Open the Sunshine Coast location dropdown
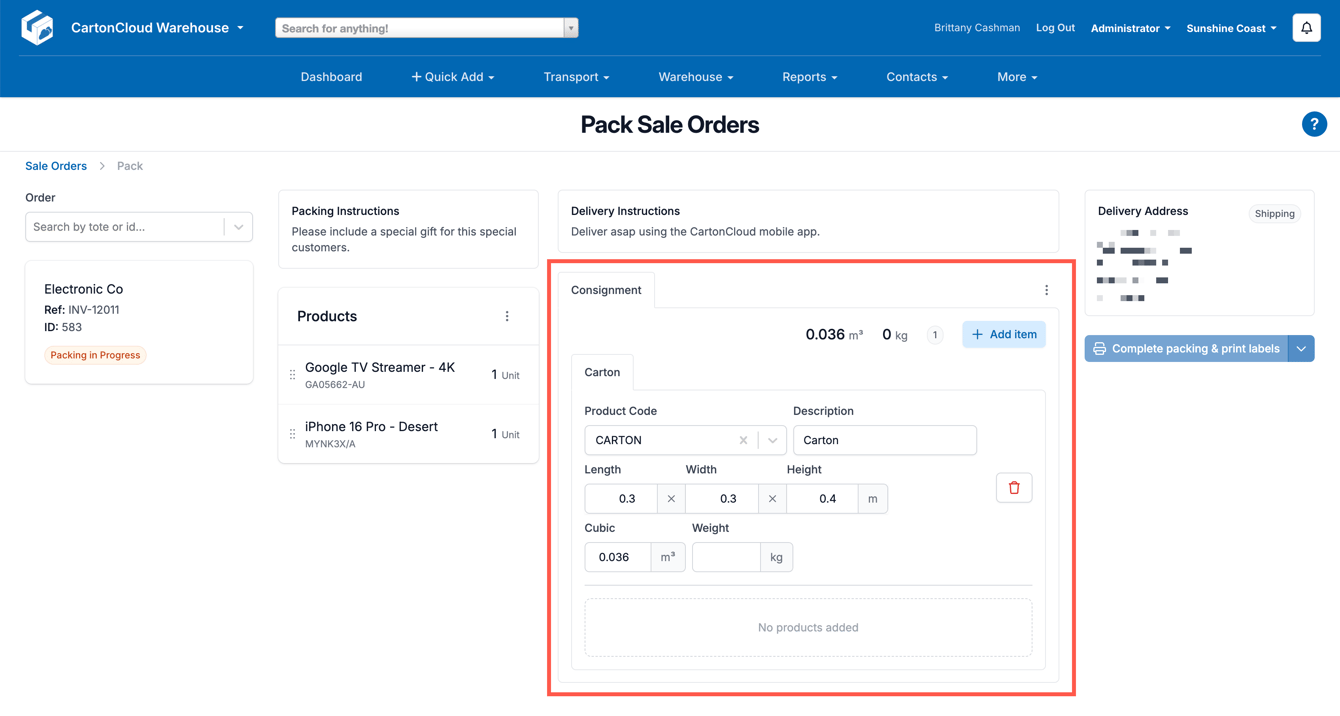 1231,28
